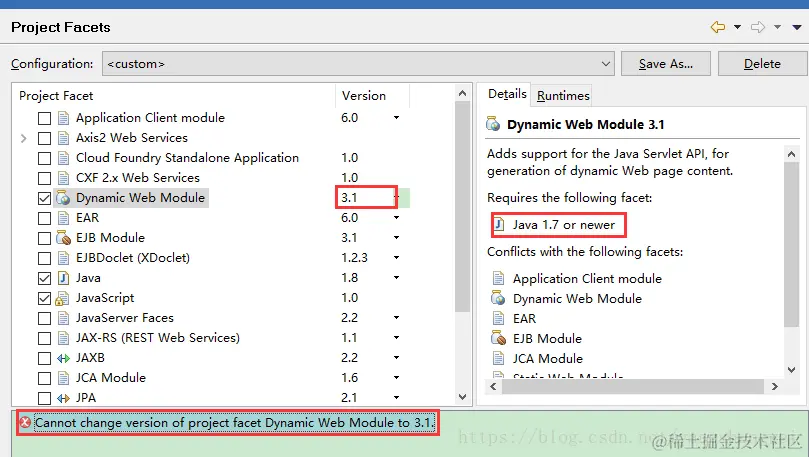Click the EJB Module icon in Details conflicts
The height and width of the screenshot is (457, 809).
click(x=498, y=338)
